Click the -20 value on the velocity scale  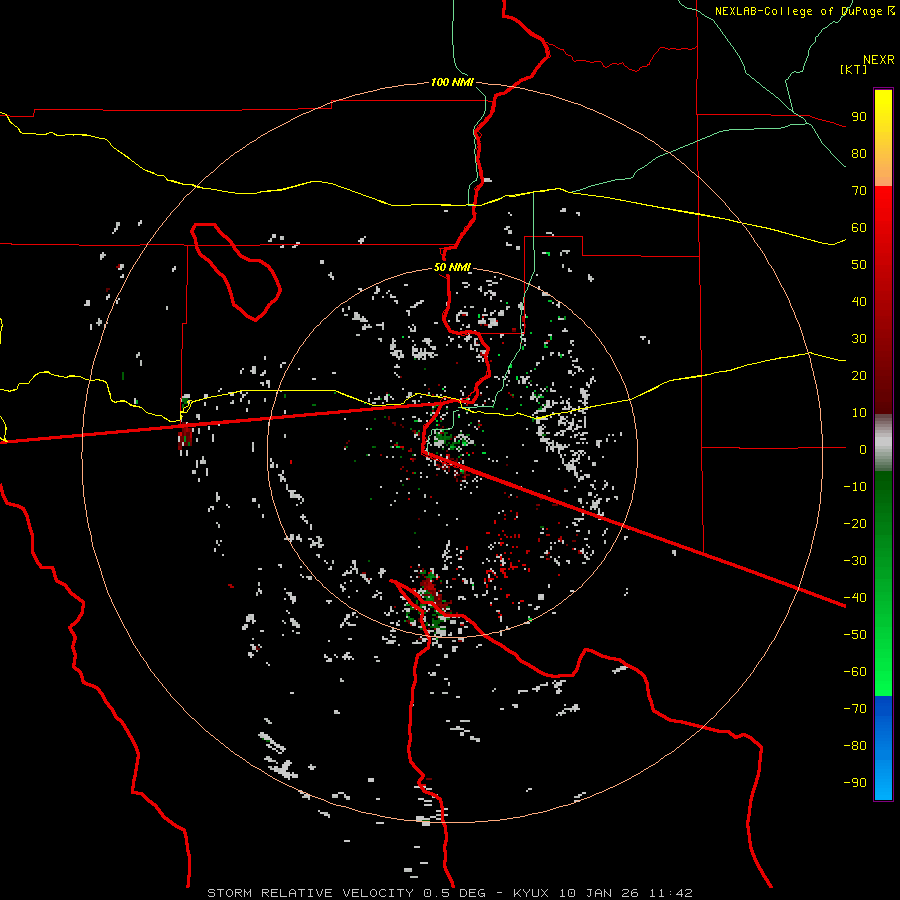pos(855,523)
